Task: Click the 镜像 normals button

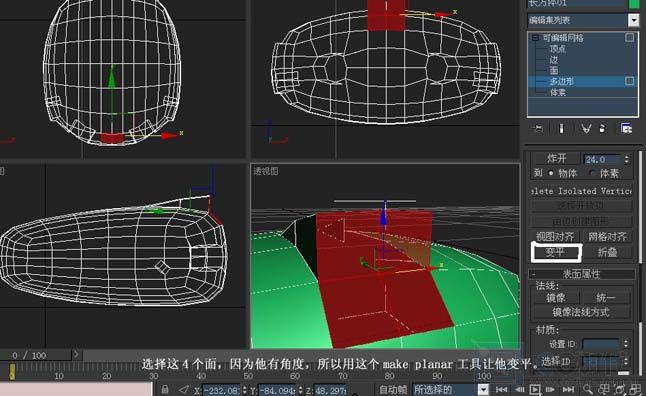Action: pyautogui.click(x=555, y=298)
